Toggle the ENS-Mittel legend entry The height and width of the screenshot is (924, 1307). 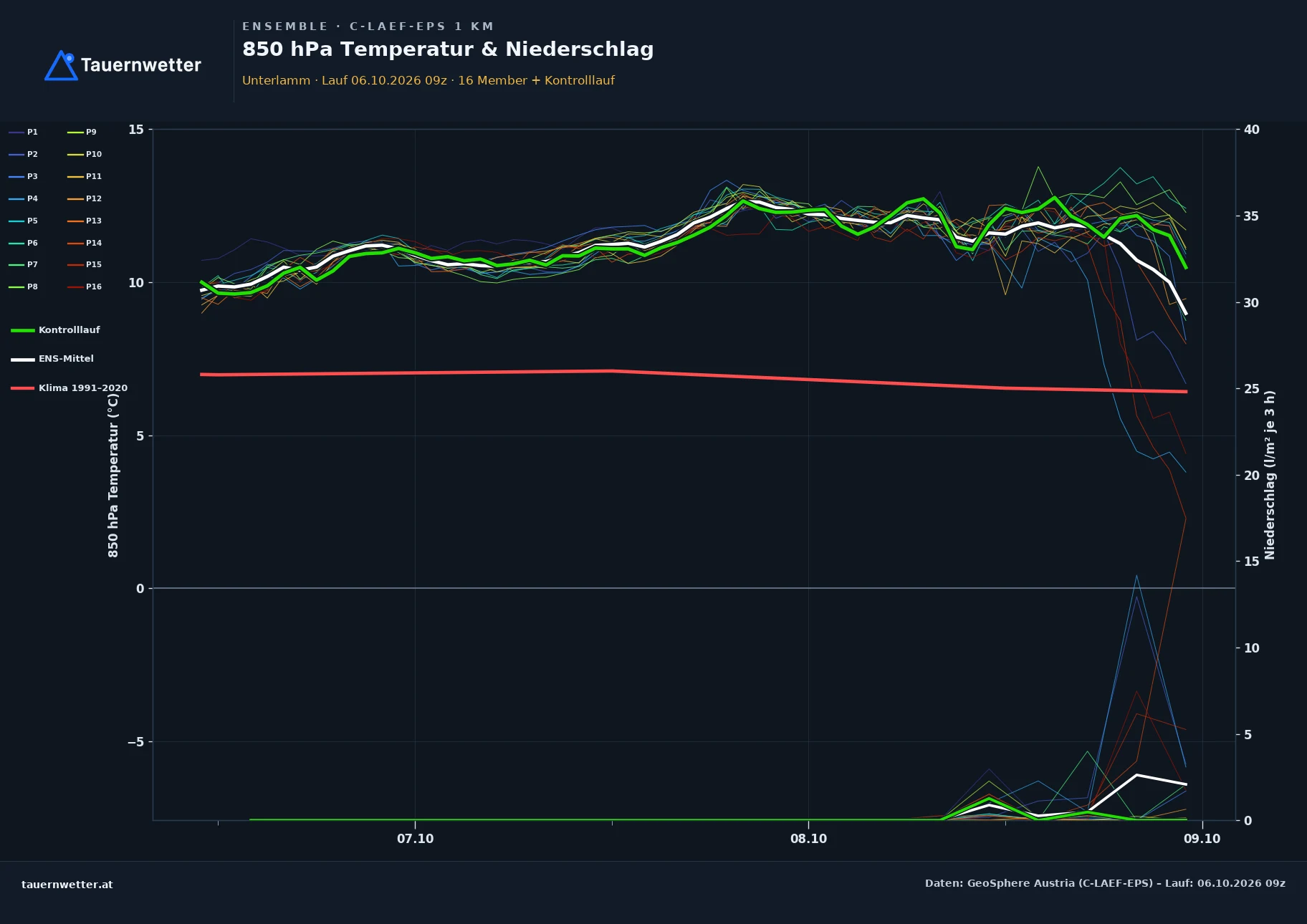pyautogui.click(x=52, y=359)
